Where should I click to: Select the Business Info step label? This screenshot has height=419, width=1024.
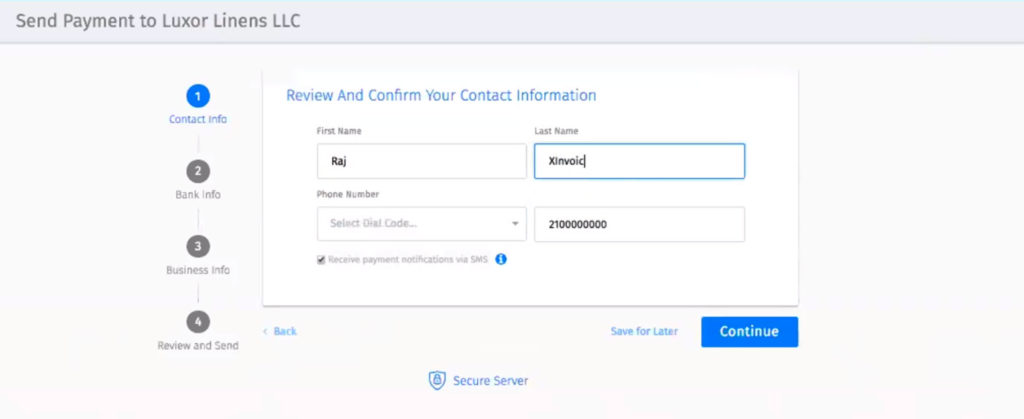pyautogui.click(x=198, y=270)
